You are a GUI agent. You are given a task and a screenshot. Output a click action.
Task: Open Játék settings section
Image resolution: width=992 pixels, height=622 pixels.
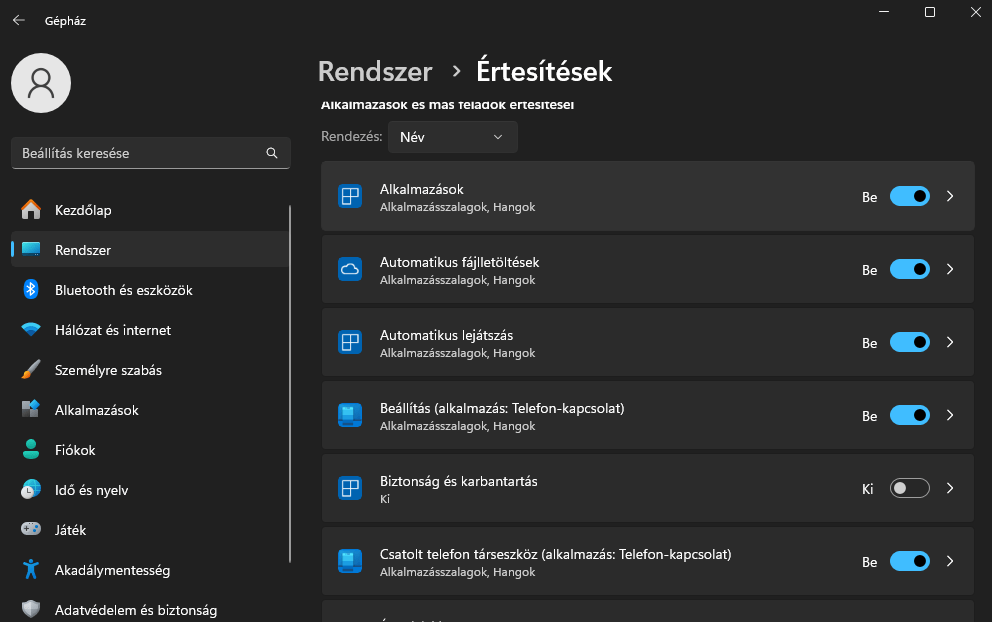(x=150, y=530)
